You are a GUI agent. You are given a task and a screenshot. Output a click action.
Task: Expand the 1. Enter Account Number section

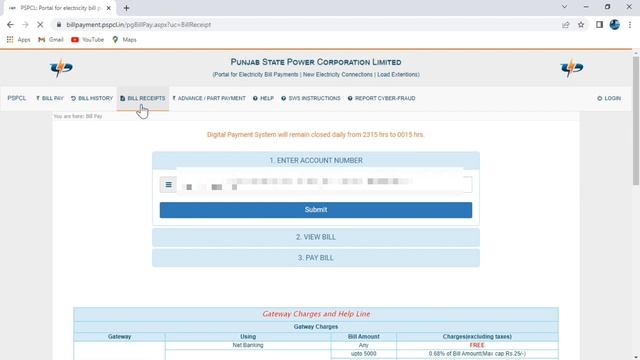(316, 160)
